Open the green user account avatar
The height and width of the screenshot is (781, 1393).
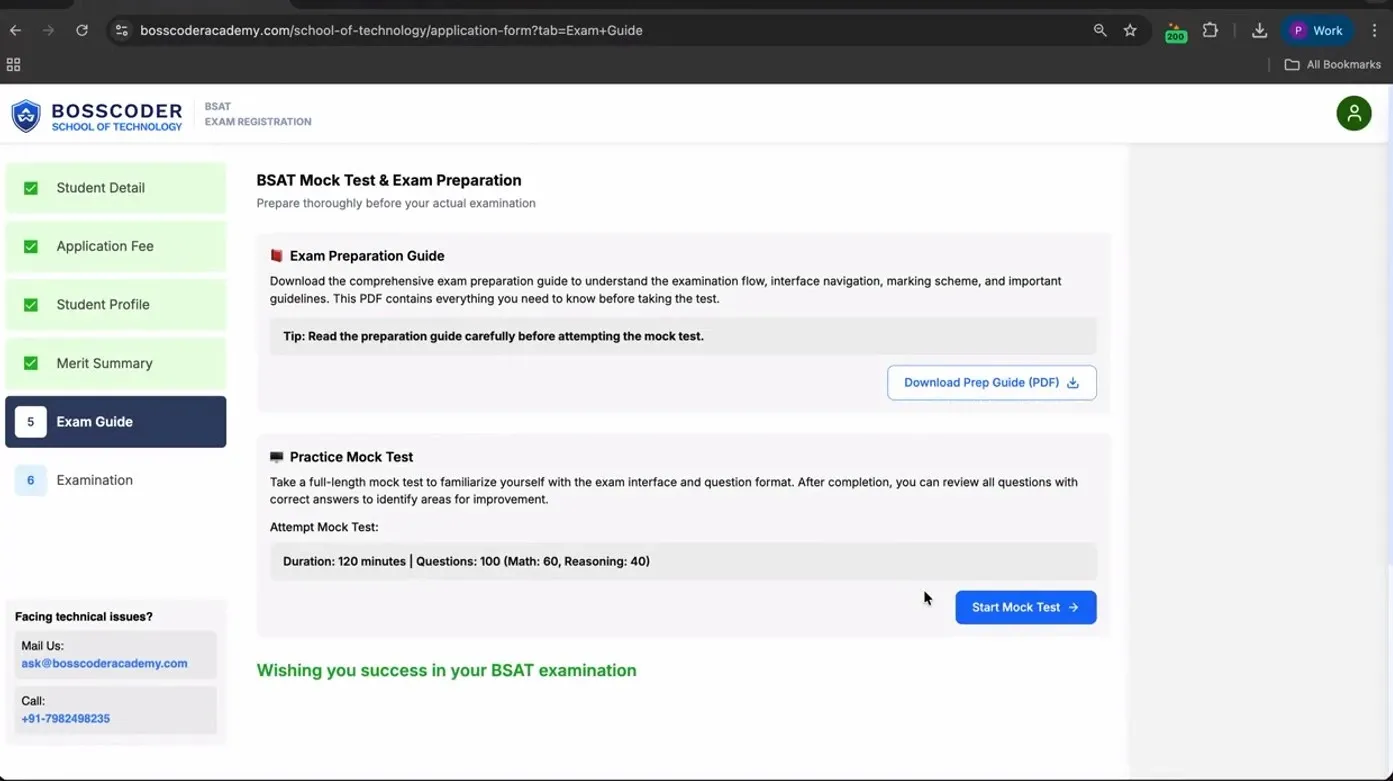pos(1354,113)
